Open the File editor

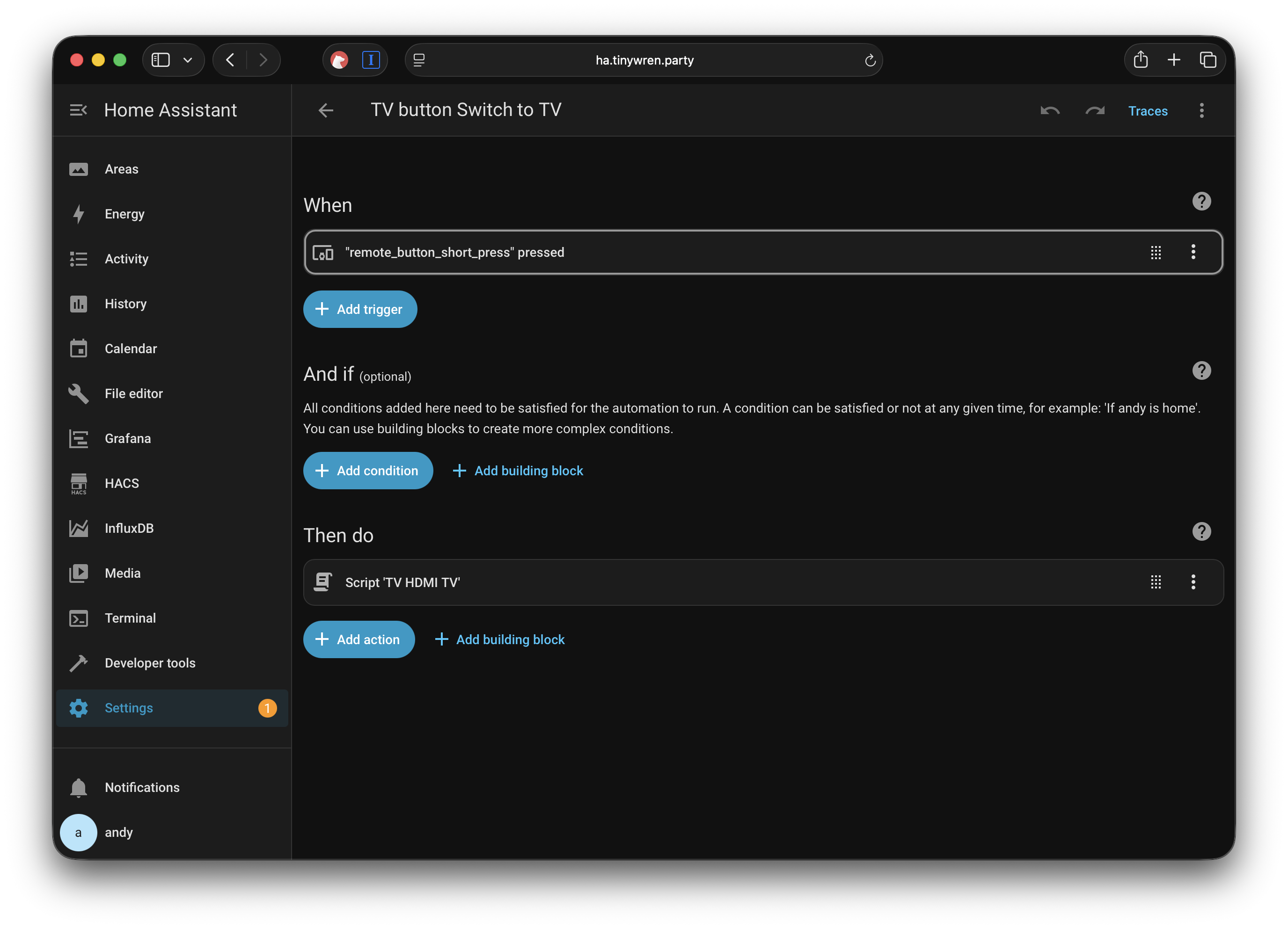click(x=133, y=393)
